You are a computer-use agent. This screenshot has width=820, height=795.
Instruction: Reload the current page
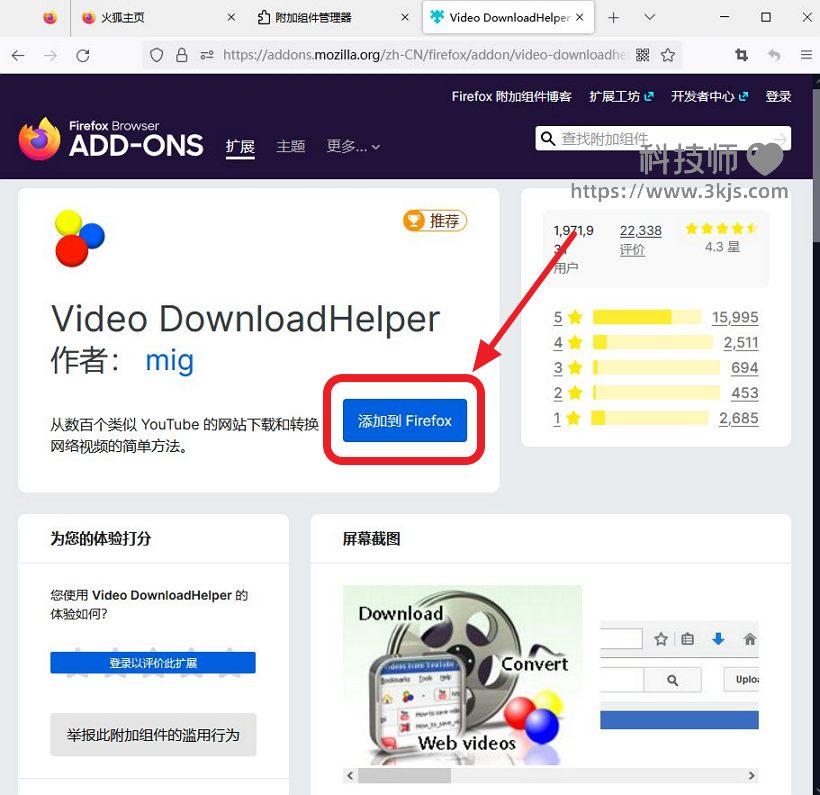coord(83,55)
